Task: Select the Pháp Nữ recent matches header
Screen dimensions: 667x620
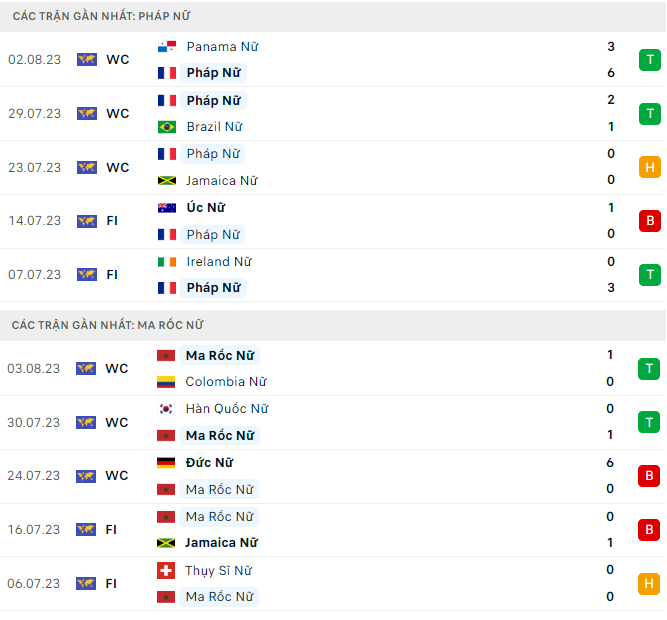Action: tap(102, 16)
